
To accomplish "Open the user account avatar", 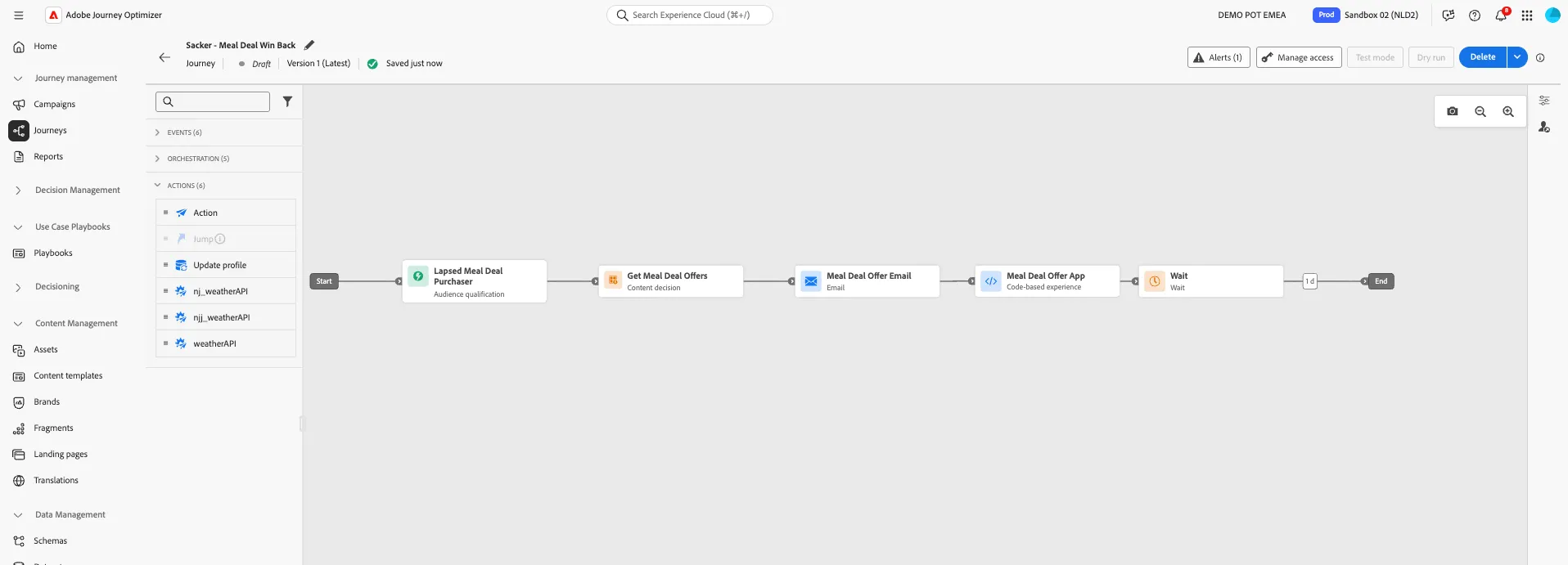I will tap(1552, 15).
